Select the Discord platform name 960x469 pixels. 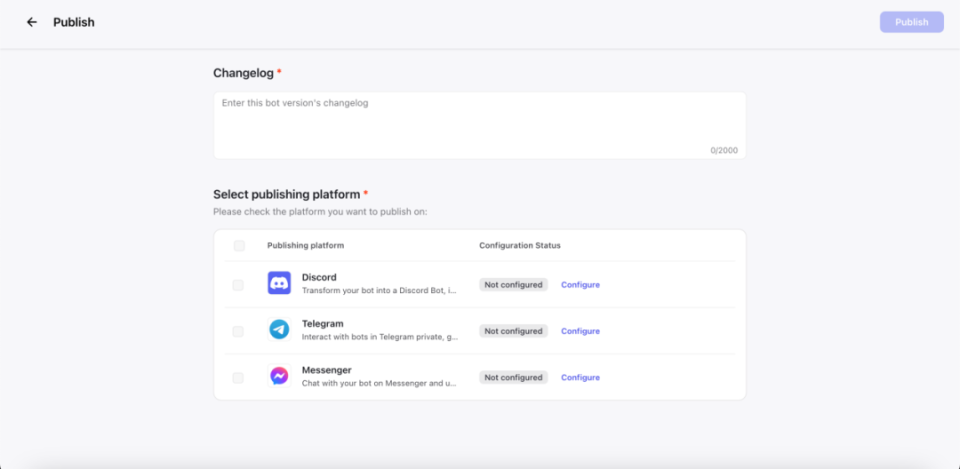[x=319, y=277]
